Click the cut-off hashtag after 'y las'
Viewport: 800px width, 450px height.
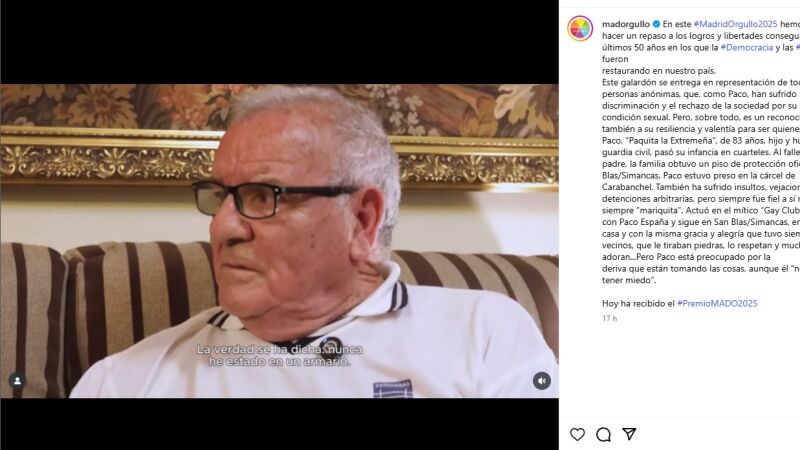797,47
